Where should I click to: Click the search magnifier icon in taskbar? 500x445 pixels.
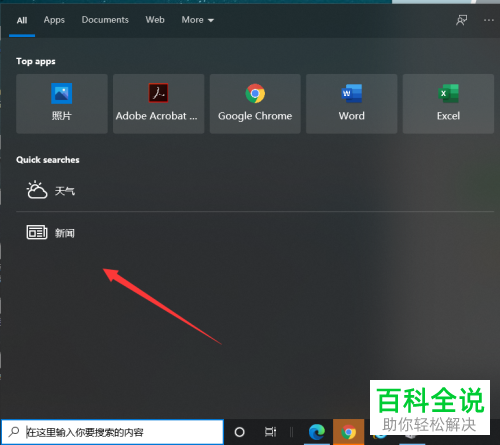pos(14,432)
